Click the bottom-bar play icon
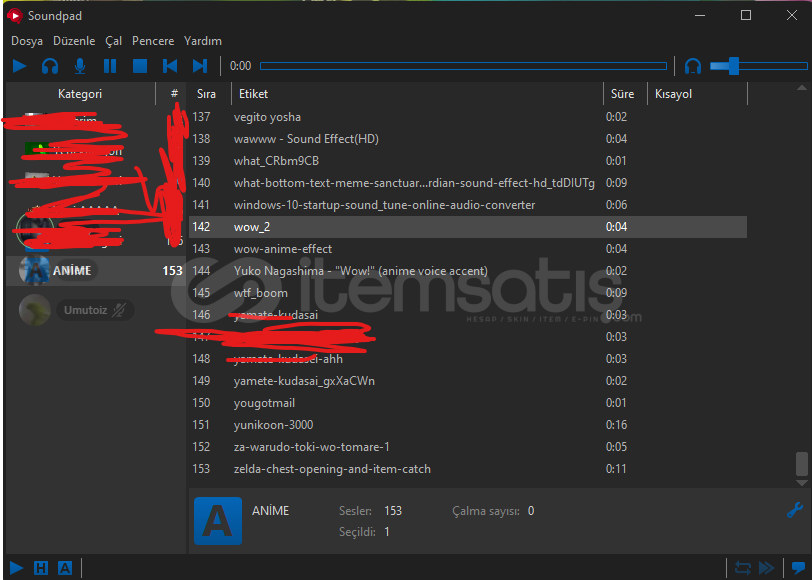This screenshot has width=812, height=580. [x=17, y=568]
